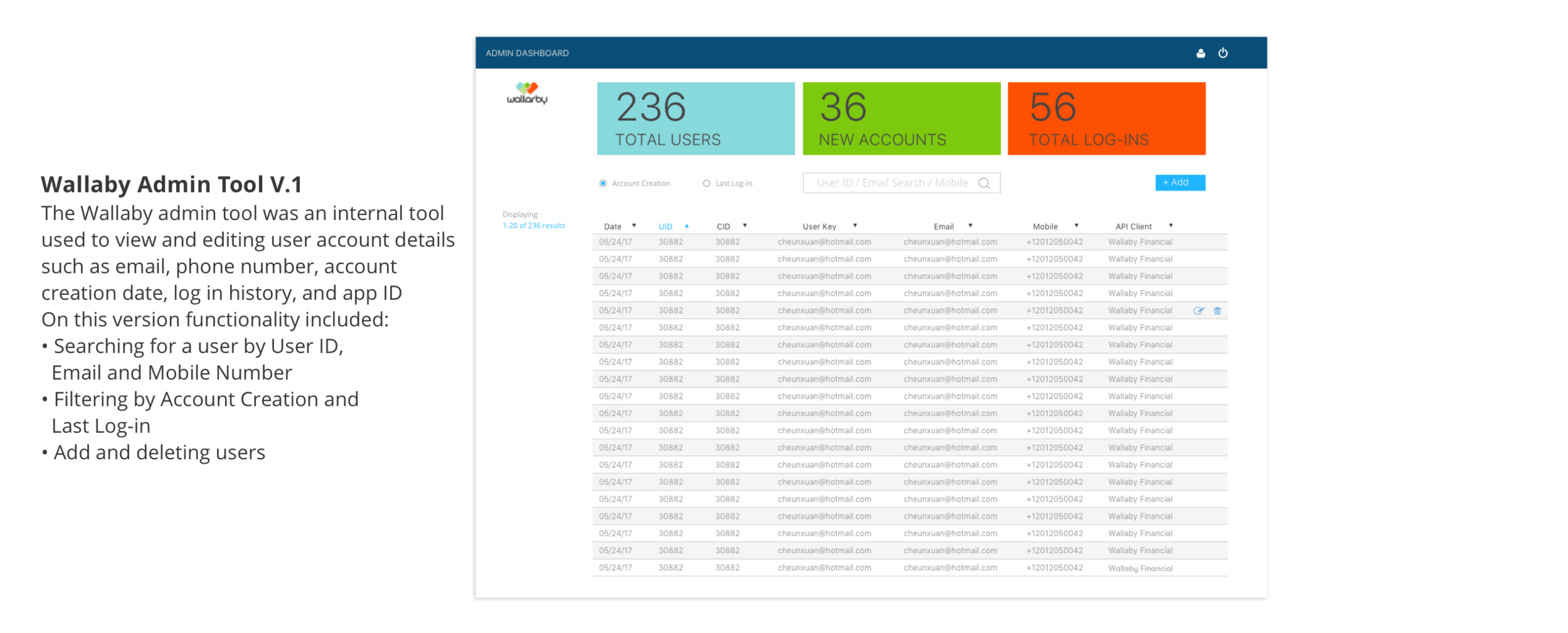Click the 1-20 of 236 results link
Viewport: 1568px width, 633px height.
534,226
